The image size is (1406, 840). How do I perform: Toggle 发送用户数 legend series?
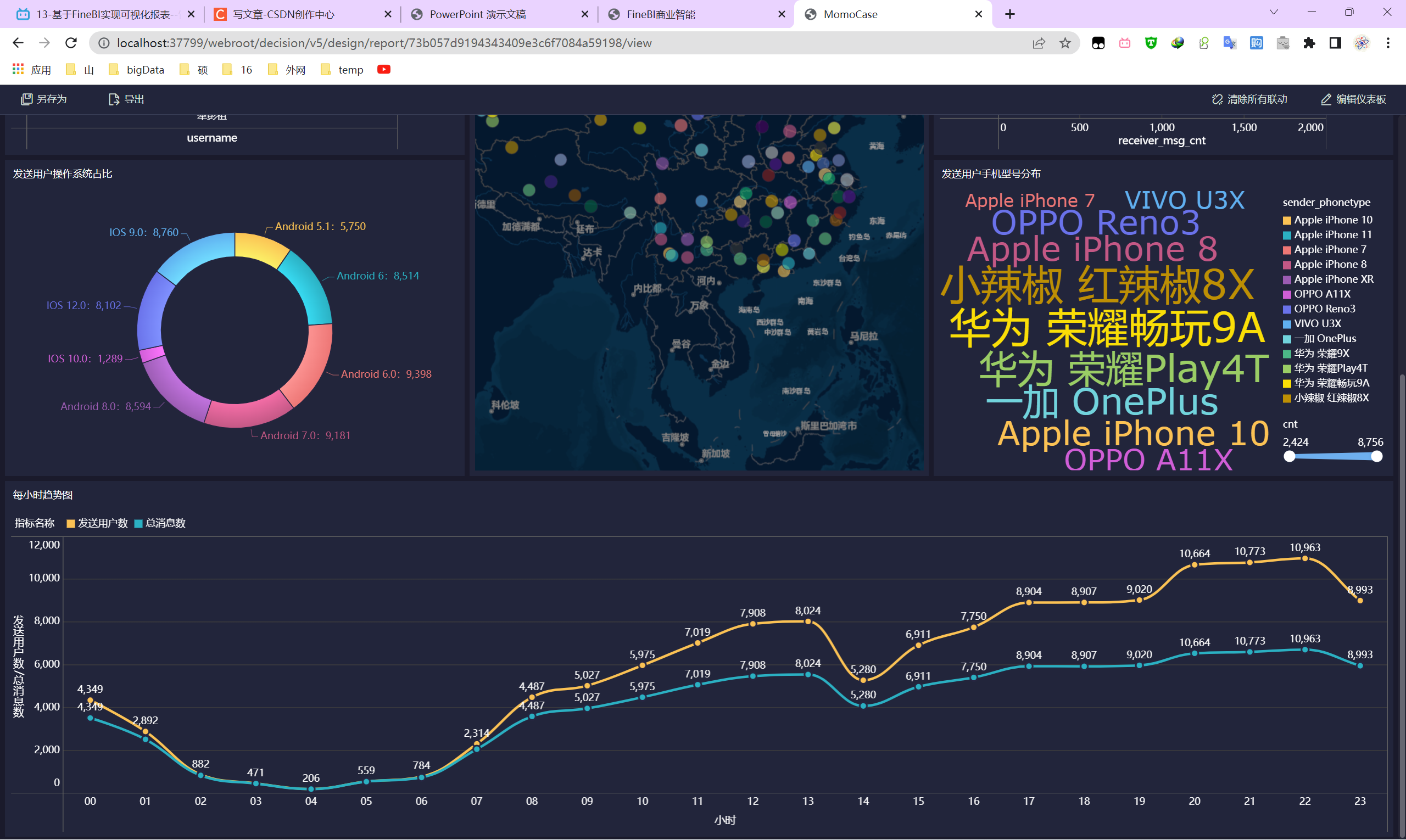(97, 523)
